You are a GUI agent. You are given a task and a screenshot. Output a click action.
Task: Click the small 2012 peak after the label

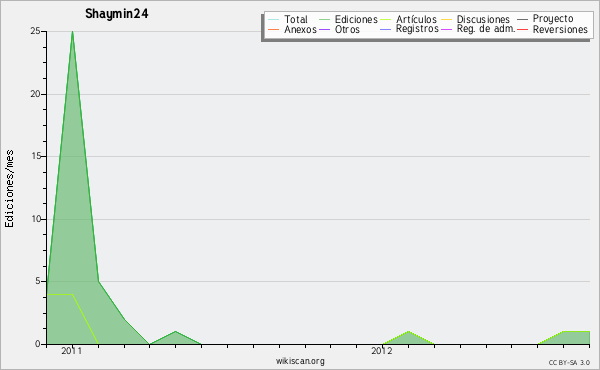[x=409, y=332]
